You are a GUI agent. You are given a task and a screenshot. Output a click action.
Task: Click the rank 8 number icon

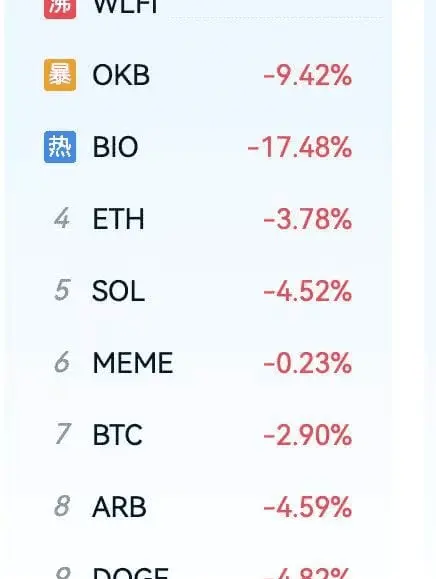62,506
